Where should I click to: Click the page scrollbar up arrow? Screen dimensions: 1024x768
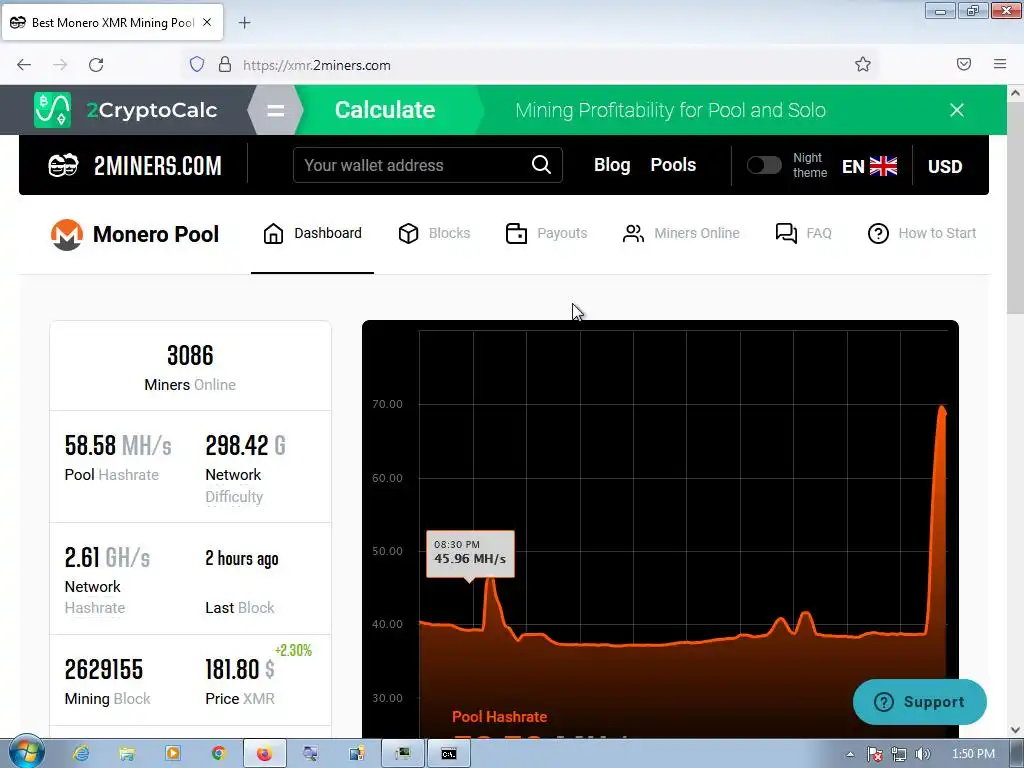tap(1016, 93)
